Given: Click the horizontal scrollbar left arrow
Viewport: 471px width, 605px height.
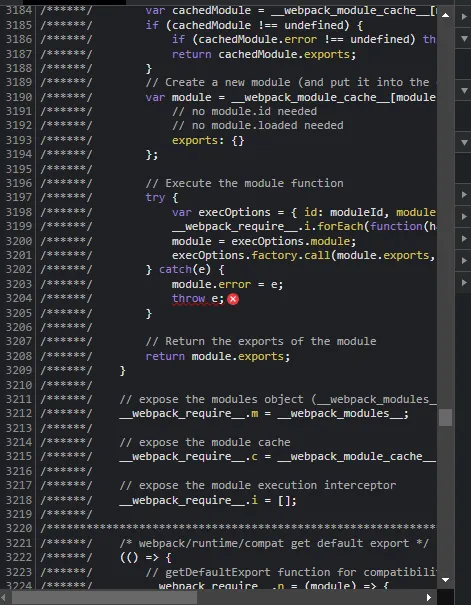Looking at the screenshot, I should tap(5, 598).
